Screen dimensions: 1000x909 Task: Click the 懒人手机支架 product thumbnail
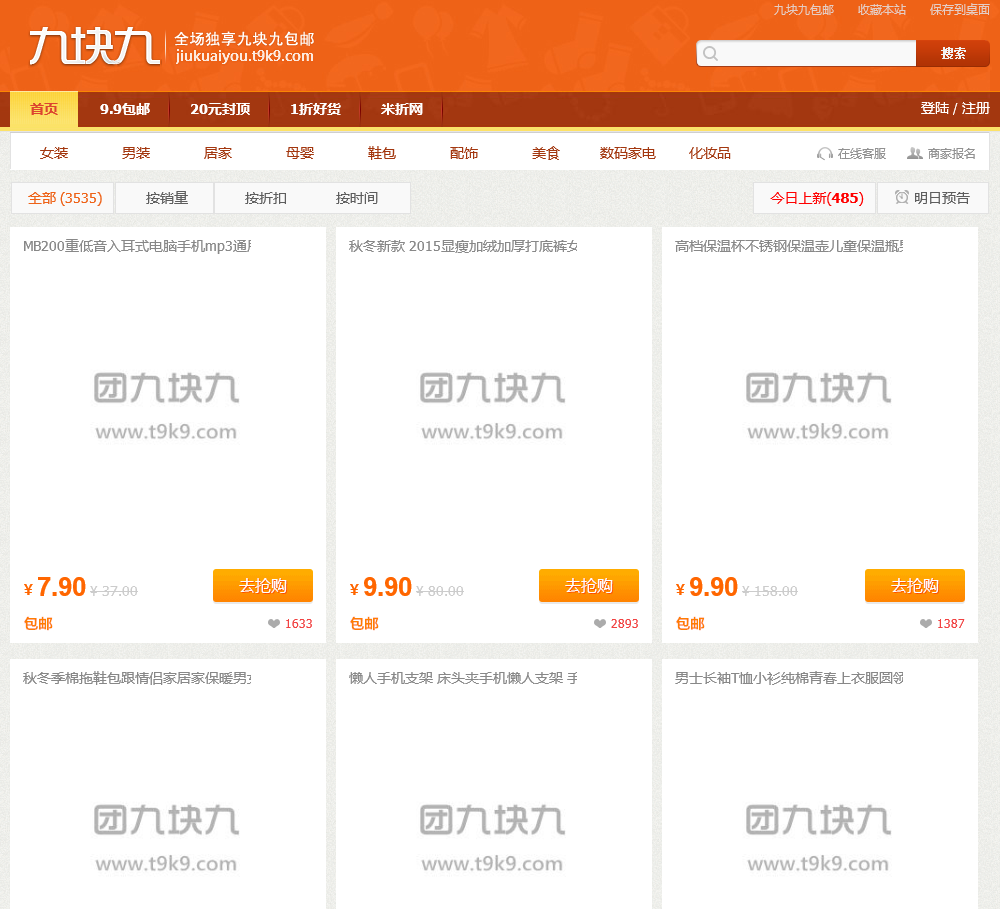[x=492, y=804]
